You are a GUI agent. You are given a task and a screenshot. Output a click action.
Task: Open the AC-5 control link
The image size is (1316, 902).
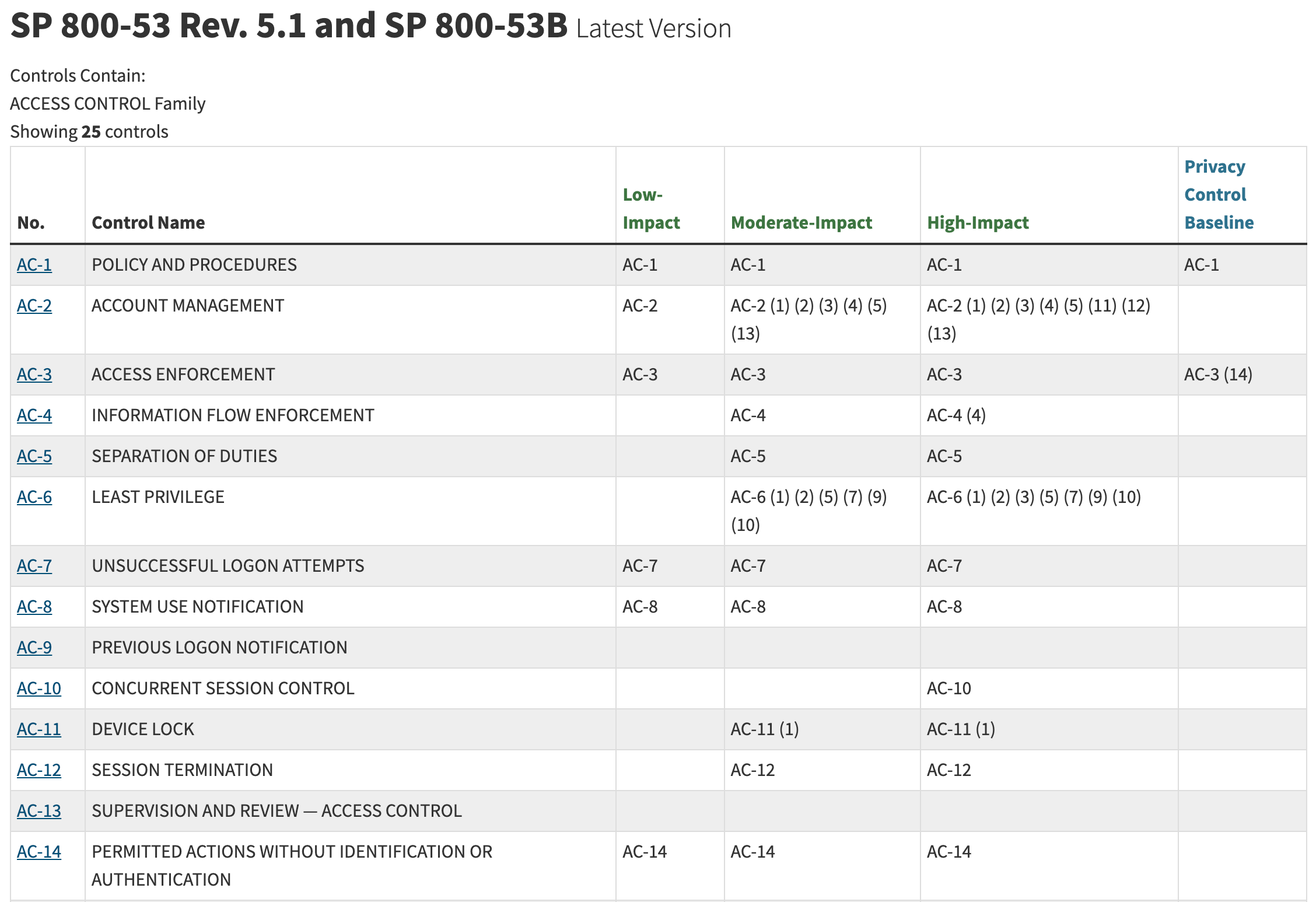tap(34, 456)
